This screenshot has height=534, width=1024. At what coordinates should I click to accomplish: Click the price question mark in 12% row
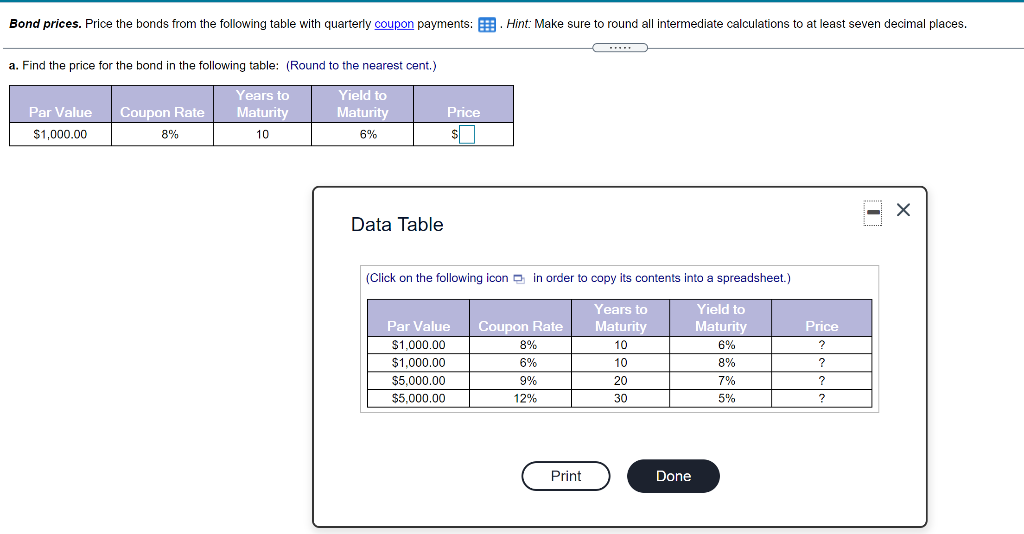822,398
